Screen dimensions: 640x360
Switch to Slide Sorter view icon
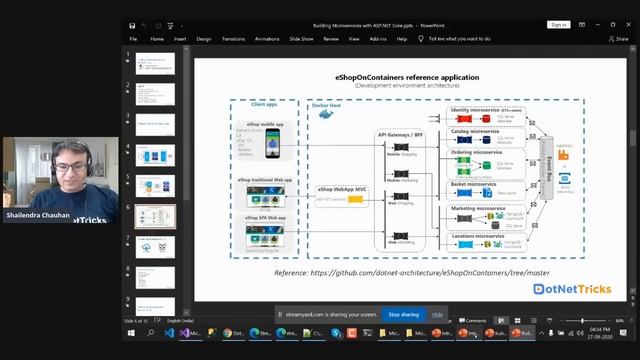point(517,321)
